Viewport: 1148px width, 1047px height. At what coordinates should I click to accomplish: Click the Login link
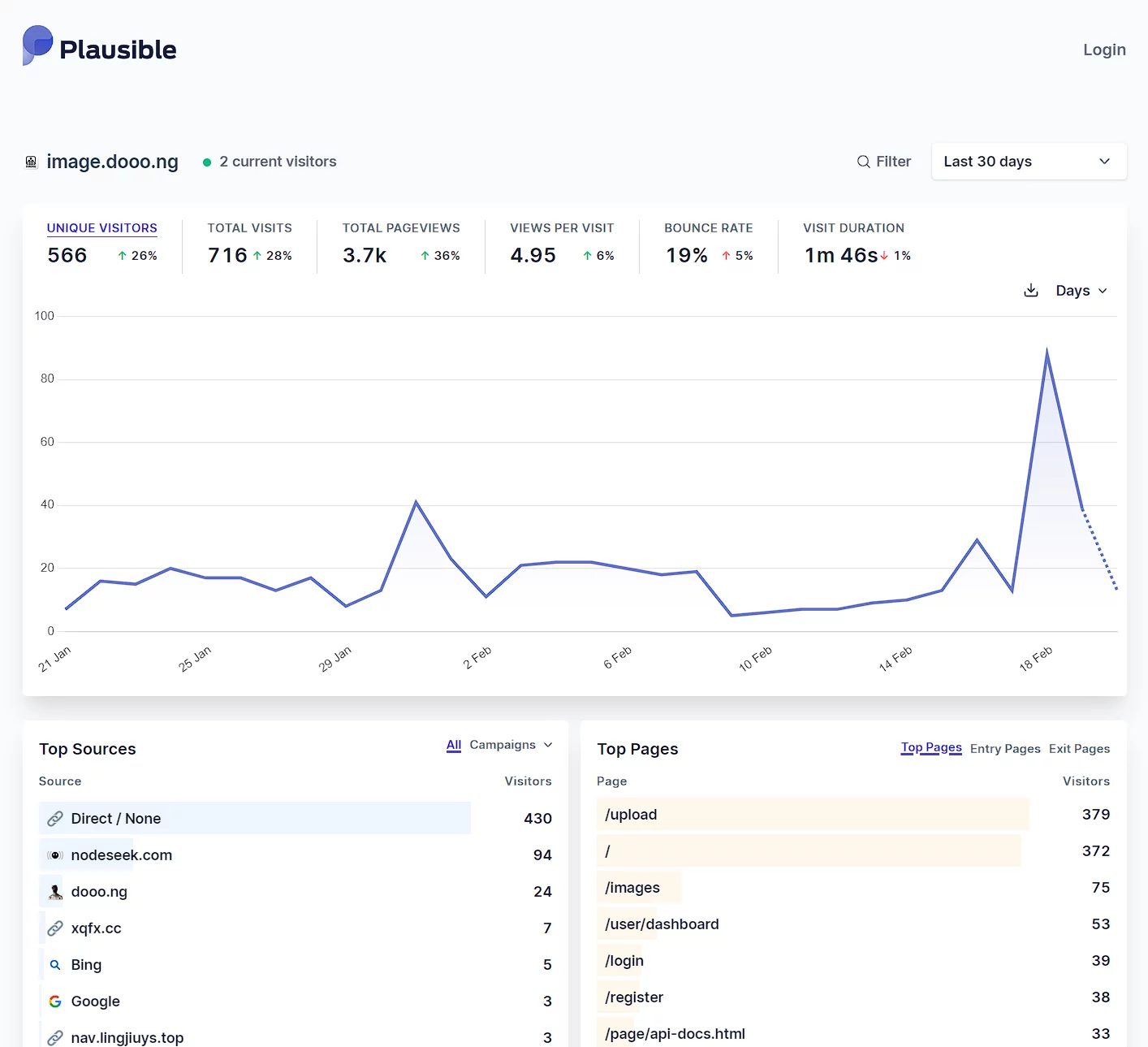[1104, 50]
